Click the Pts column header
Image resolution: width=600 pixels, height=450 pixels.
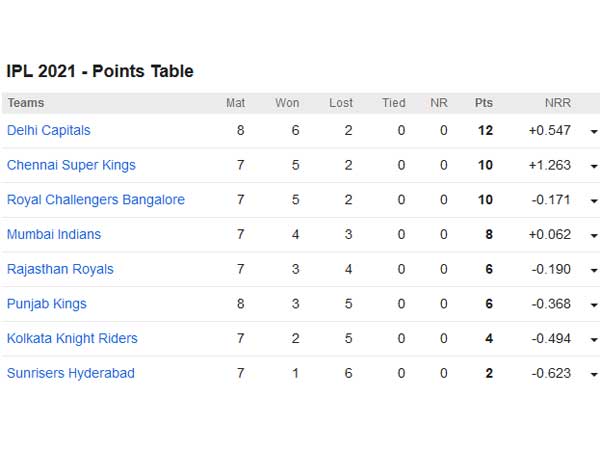pos(484,103)
